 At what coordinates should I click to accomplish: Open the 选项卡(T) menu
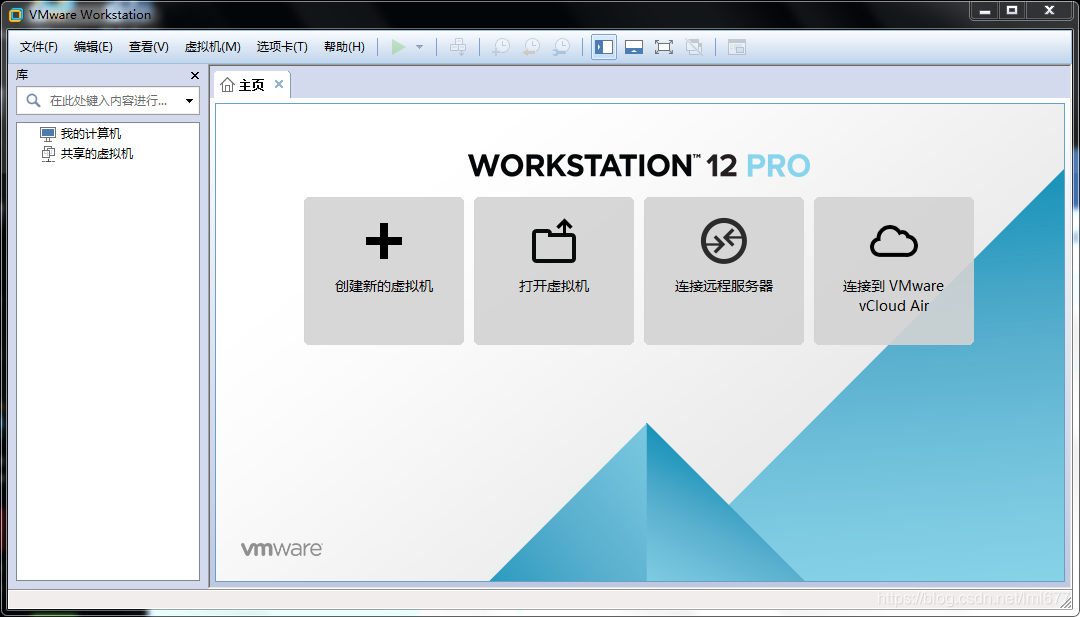[x=282, y=47]
